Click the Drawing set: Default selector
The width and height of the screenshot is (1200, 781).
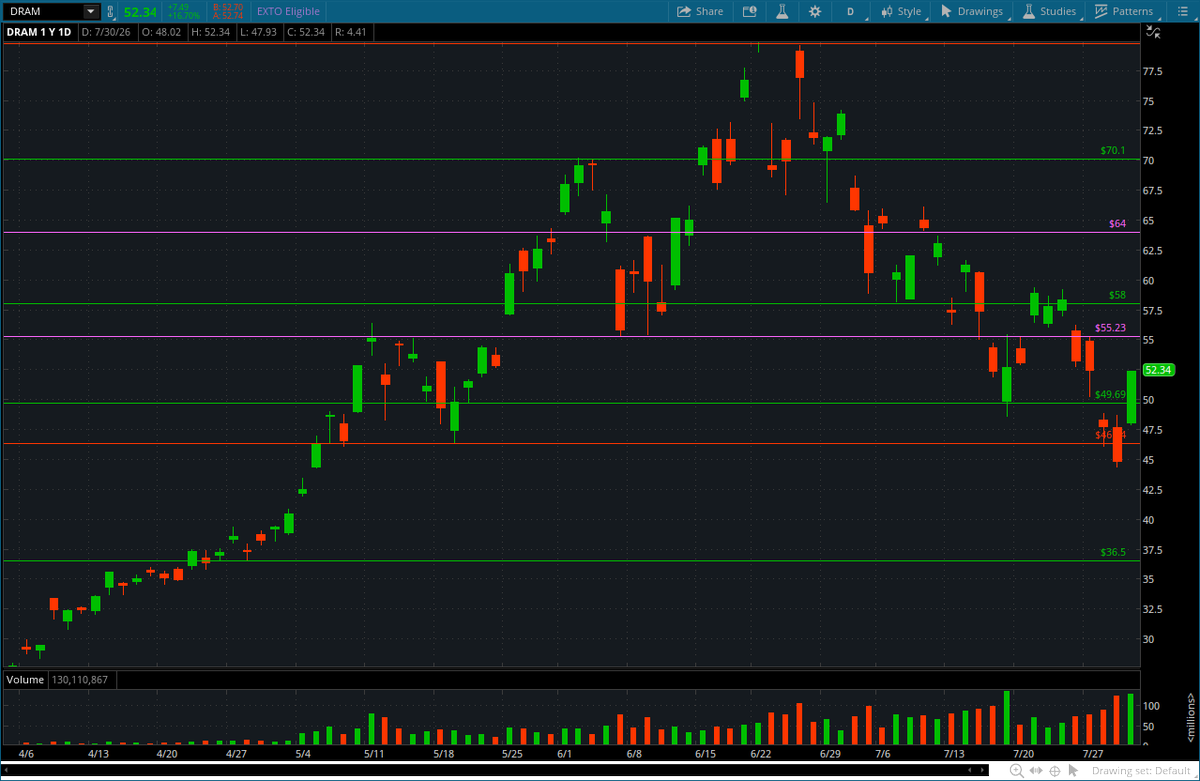pyautogui.click(x=1140, y=770)
